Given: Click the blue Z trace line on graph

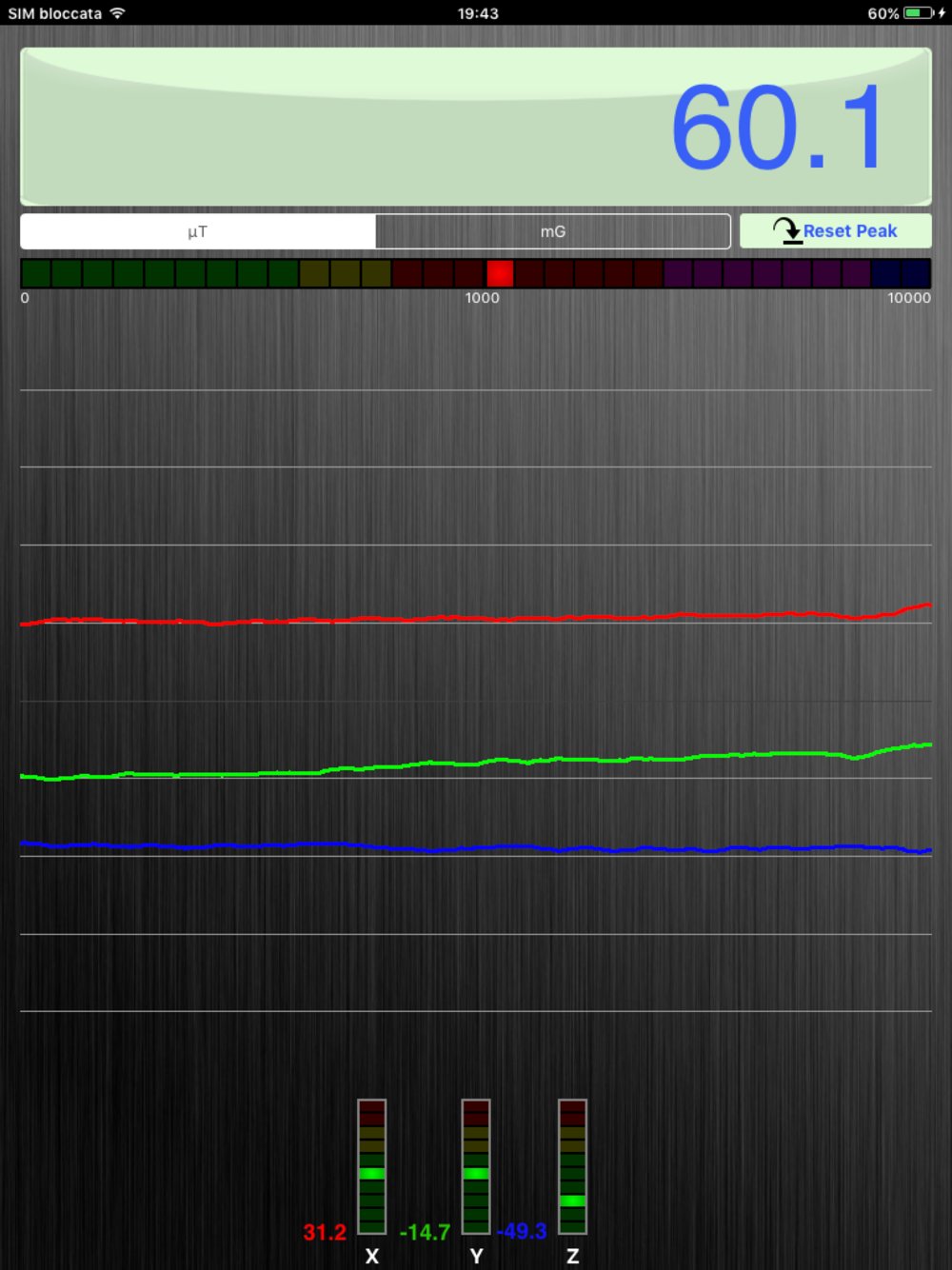Looking at the screenshot, I should (x=476, y=847).
